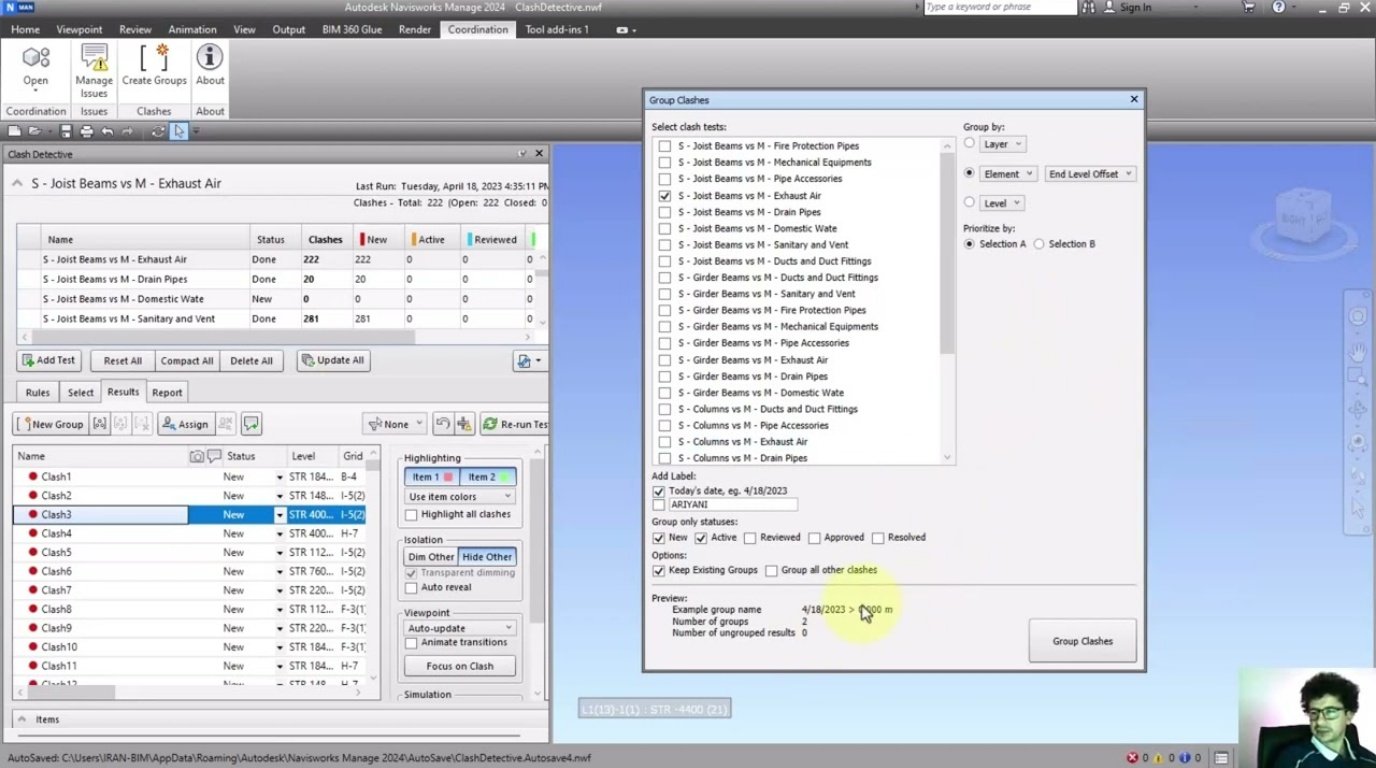Enable the Auto reveal checkbox

(411, 588)
